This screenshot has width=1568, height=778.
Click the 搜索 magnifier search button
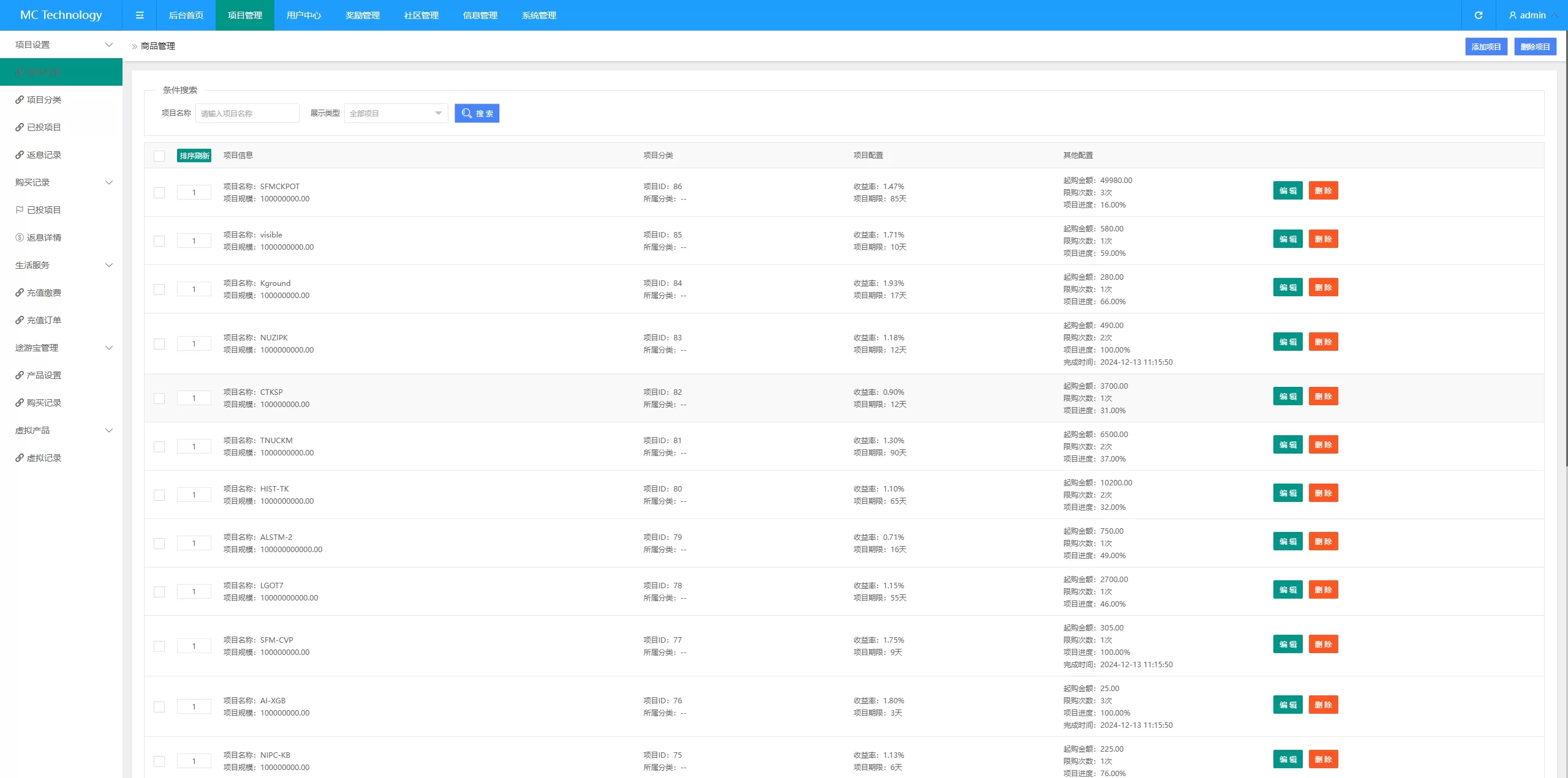pyautogui.click(x=477, y=113)
